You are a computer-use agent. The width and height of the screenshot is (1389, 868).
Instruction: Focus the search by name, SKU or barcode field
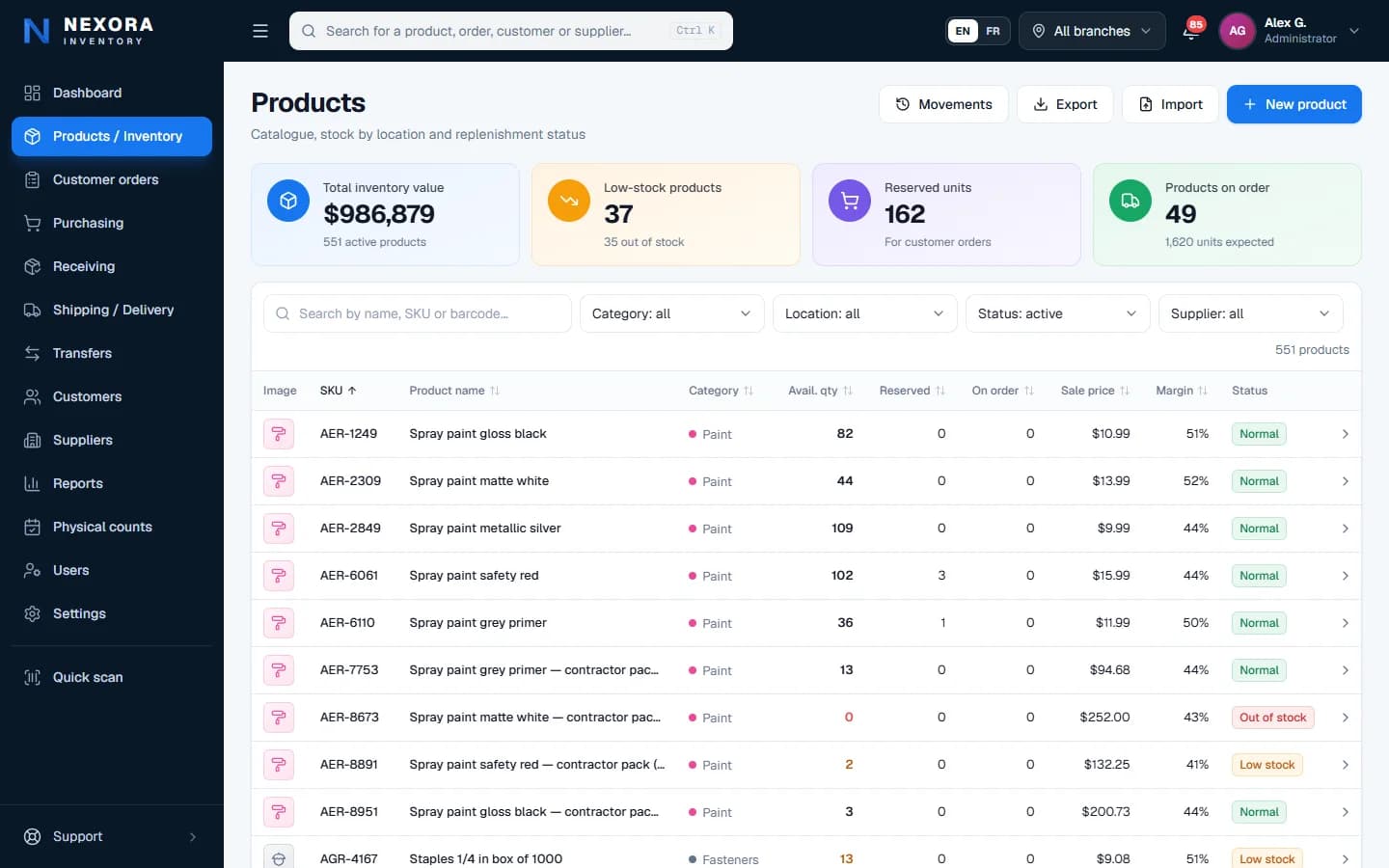point(418,313)
